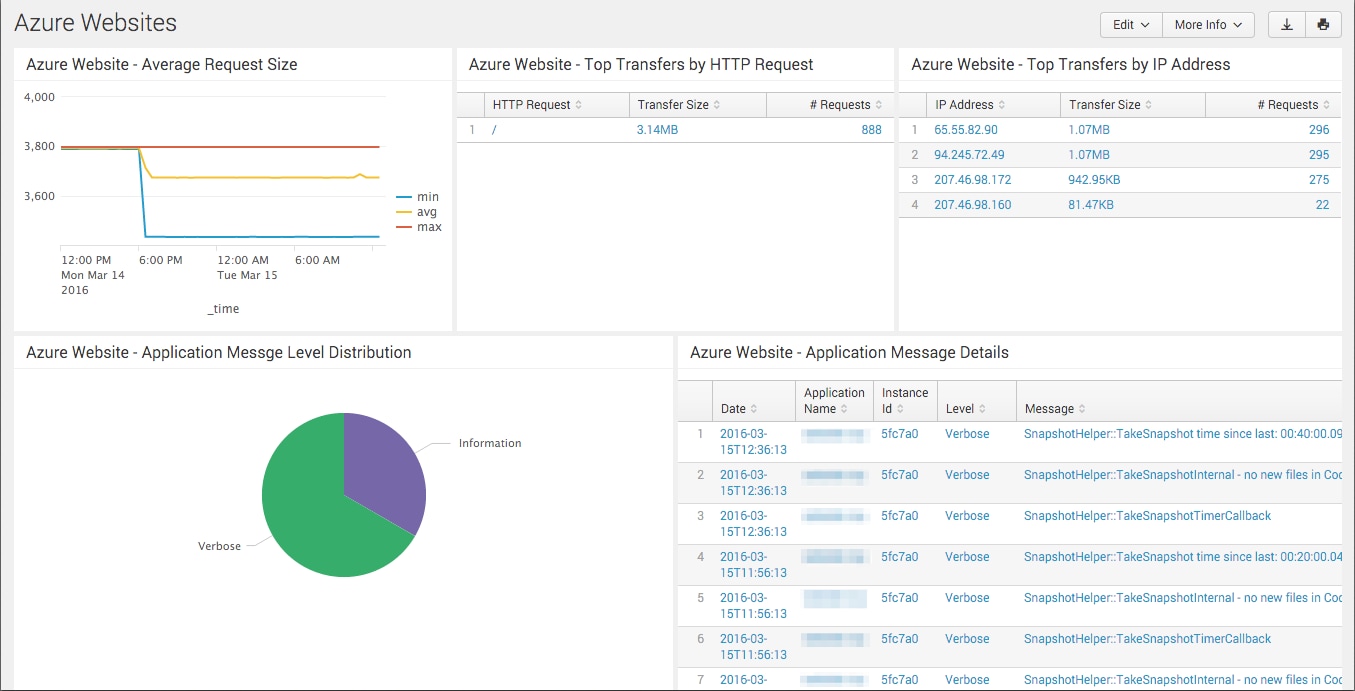Open the Edit dropdown menu

pyautogui.click(x=1131, y=25)
